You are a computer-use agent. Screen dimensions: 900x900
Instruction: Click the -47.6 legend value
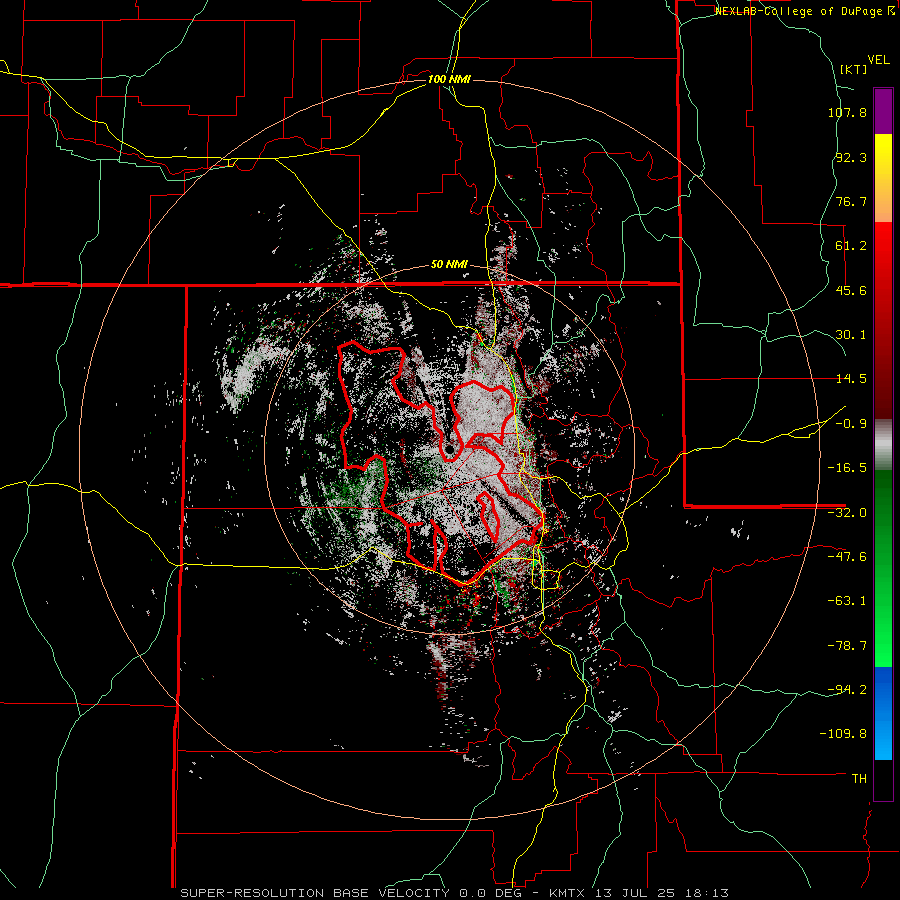coord(847,557)
